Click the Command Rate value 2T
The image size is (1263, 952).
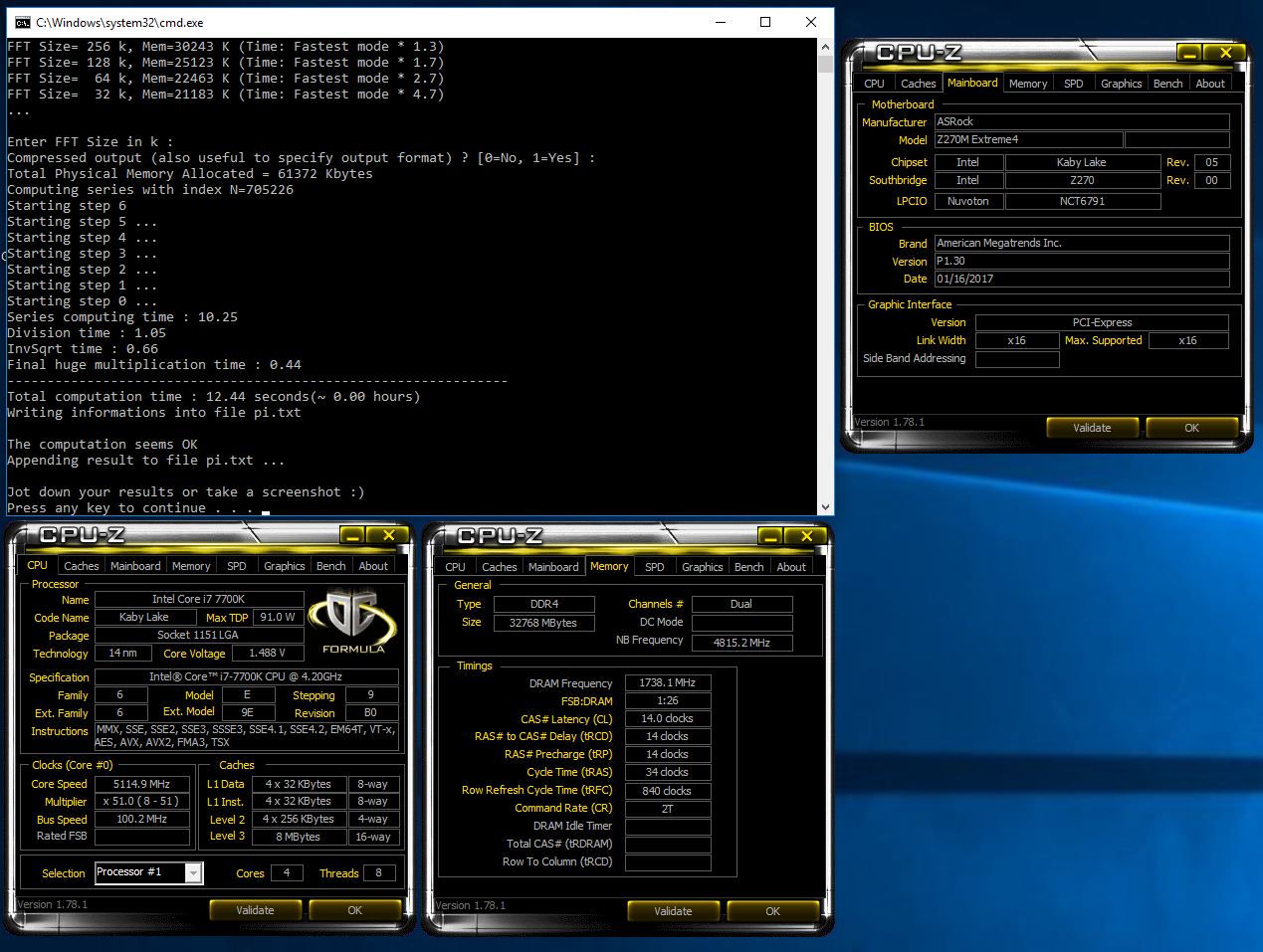click(668, 809)
